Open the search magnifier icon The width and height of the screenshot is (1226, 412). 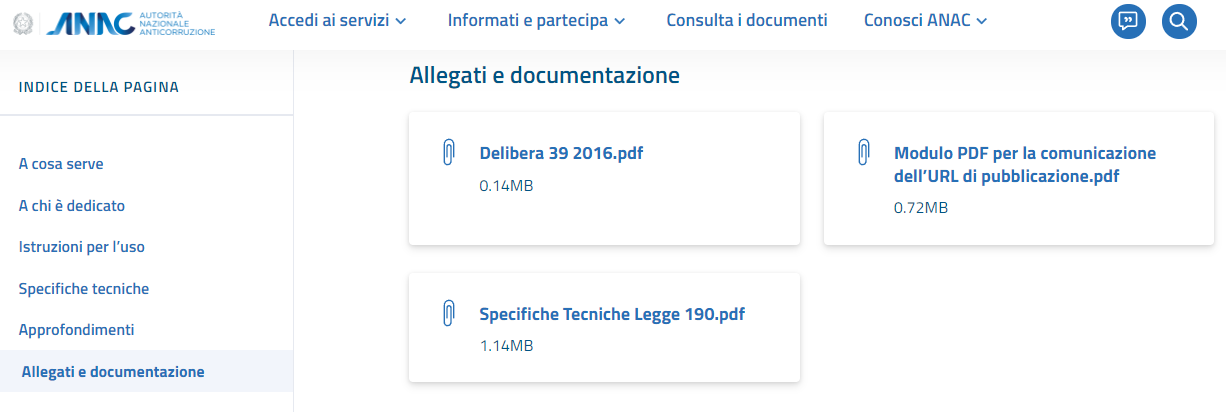click(1179, 21)
